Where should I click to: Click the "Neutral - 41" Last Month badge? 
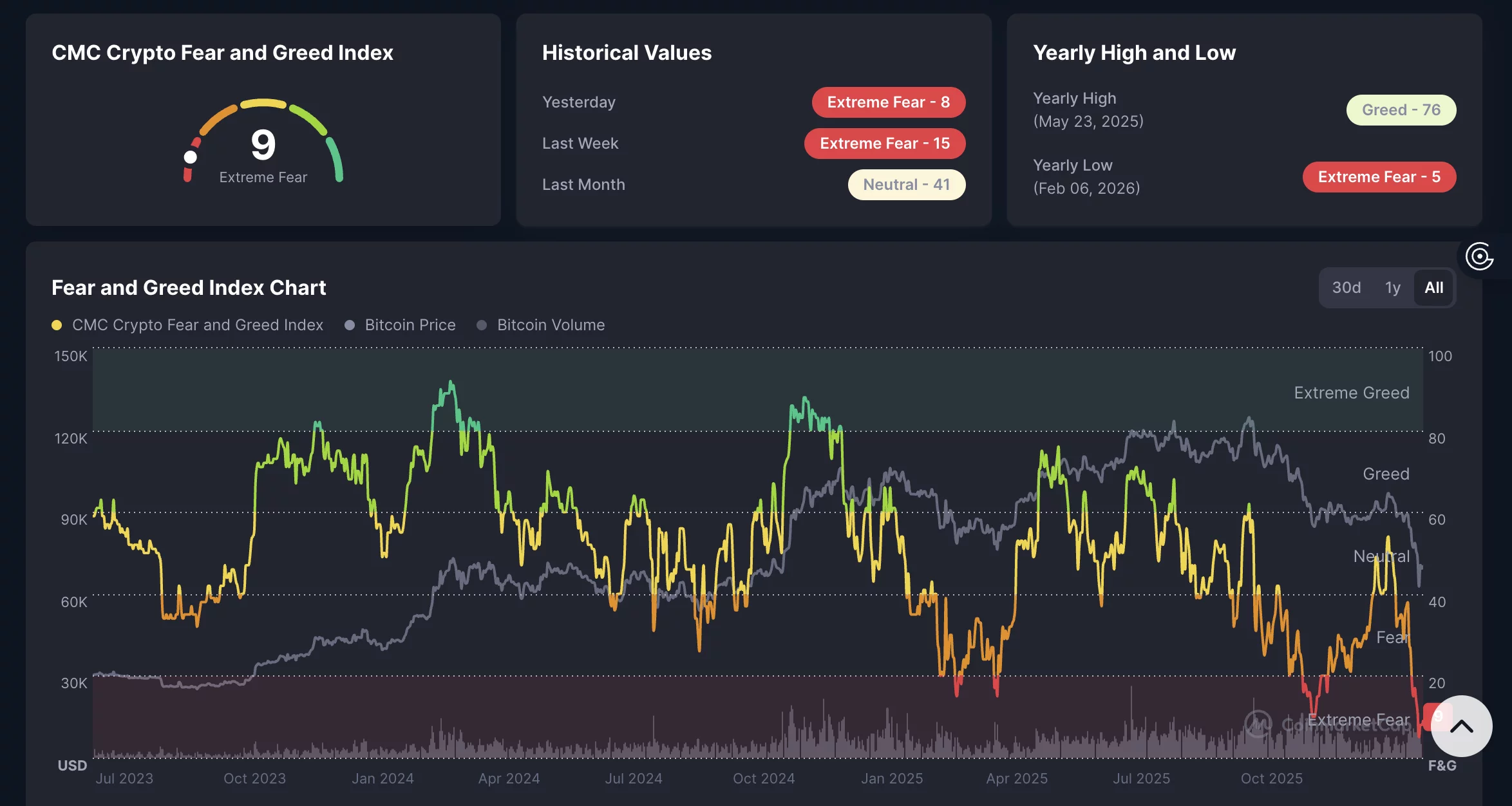pyautogui.click(x=906, y=184)
